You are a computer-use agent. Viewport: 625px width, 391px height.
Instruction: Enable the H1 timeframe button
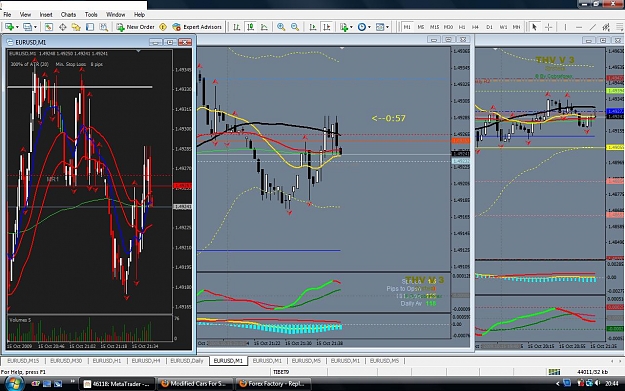[462, 27]
